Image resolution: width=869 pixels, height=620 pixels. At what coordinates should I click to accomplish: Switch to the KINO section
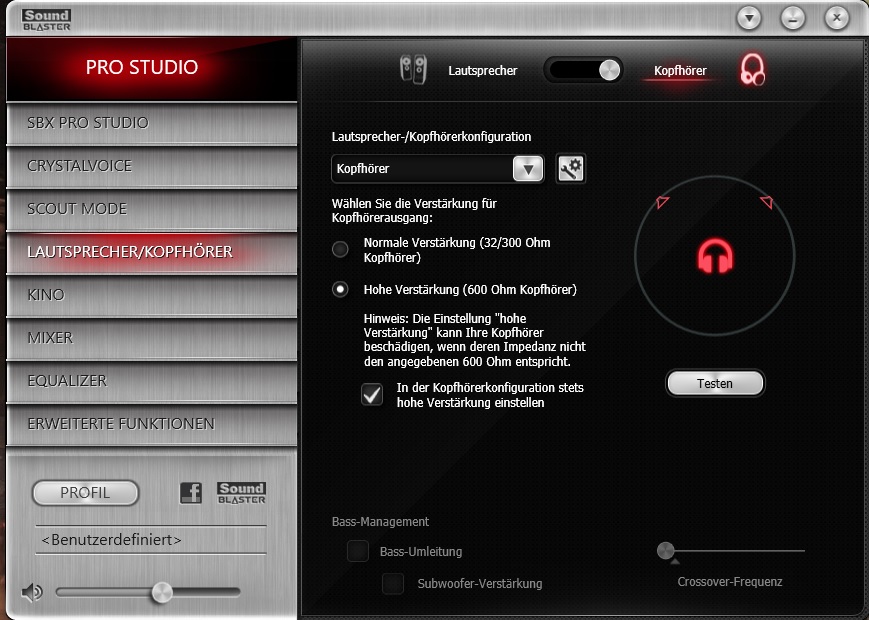tap(152, 295)
